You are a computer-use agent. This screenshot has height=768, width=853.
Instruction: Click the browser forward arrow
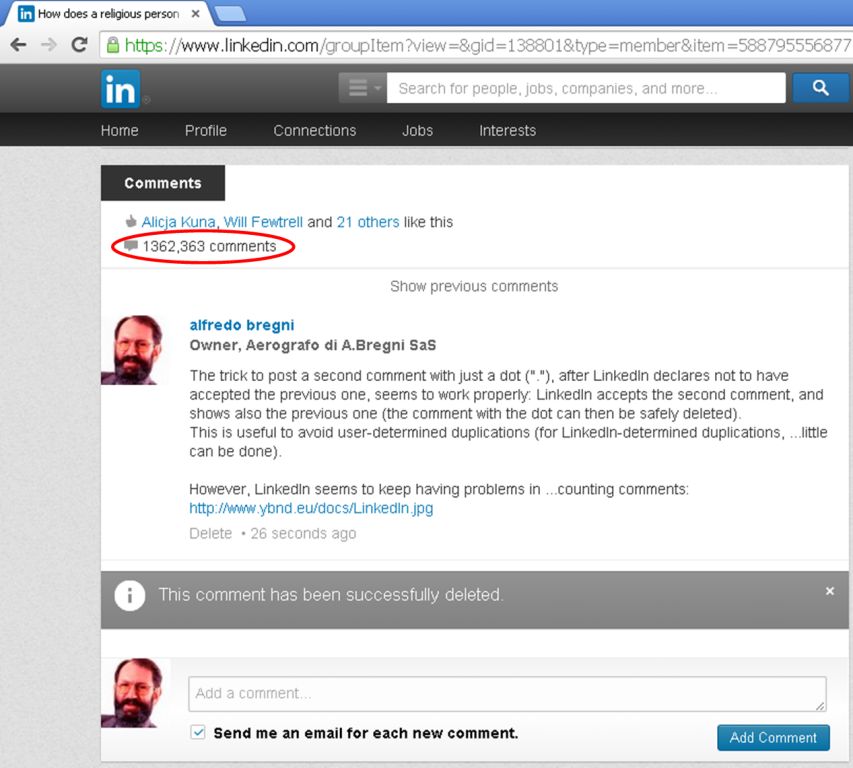point(49,45)
